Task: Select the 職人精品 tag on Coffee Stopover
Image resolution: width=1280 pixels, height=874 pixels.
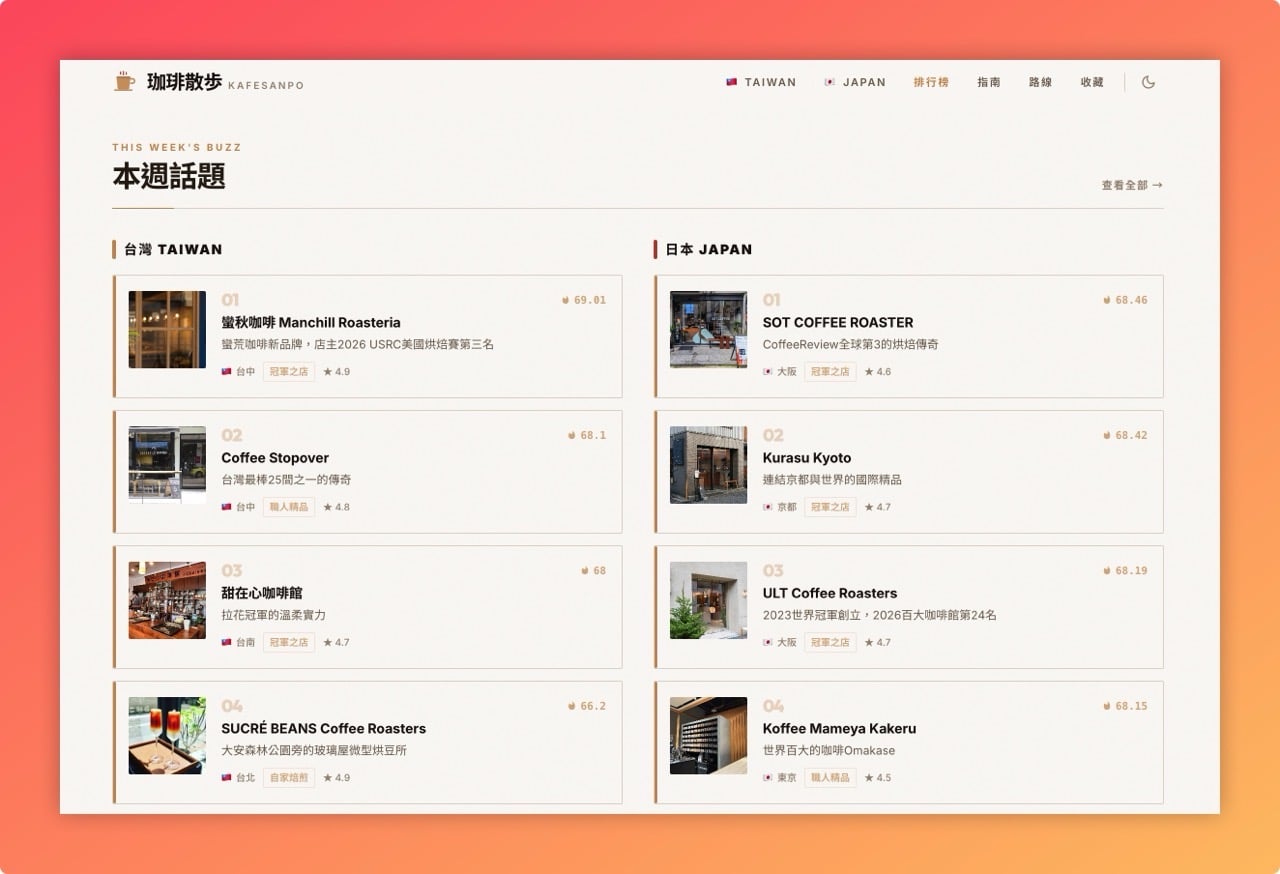Action: [x=289, y=507]
